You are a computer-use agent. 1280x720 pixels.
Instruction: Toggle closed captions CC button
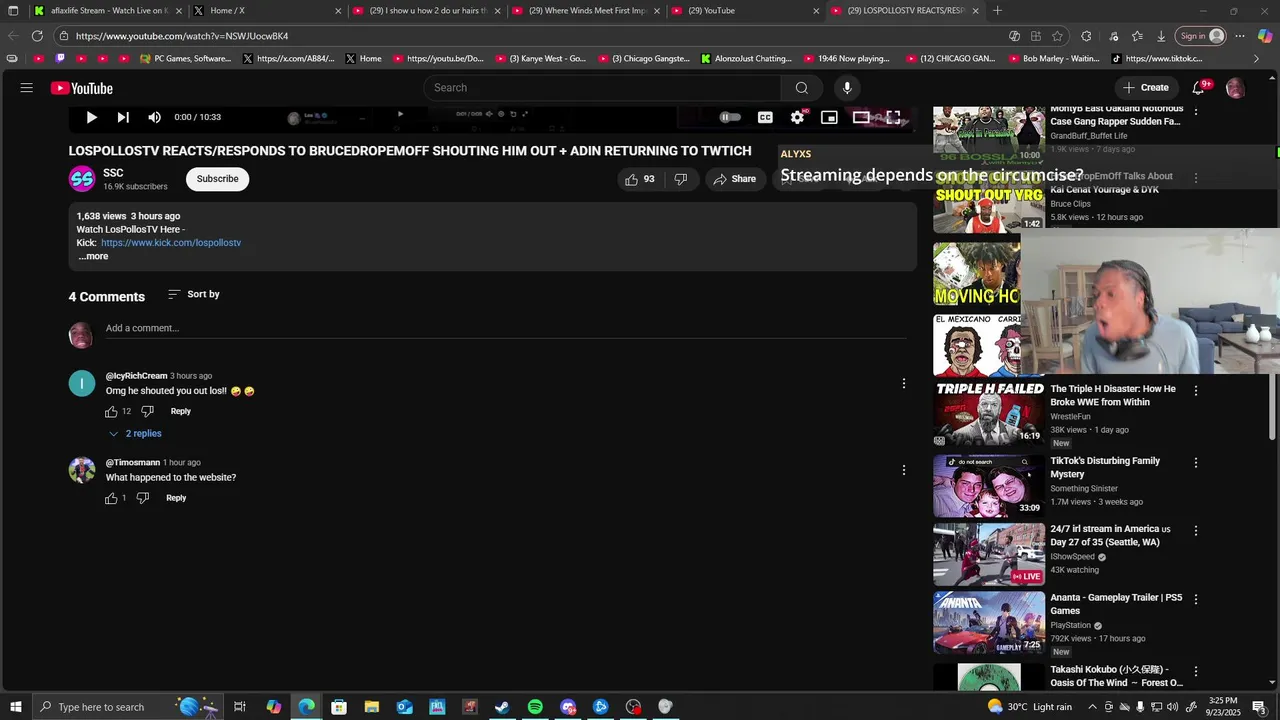coord(765,117)
